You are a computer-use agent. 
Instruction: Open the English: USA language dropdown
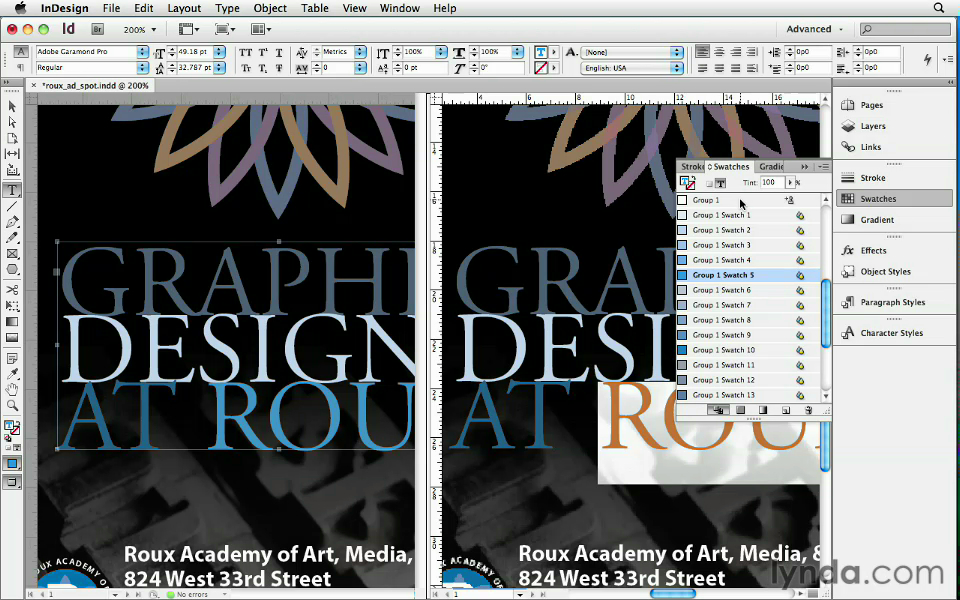click(677, 68)
